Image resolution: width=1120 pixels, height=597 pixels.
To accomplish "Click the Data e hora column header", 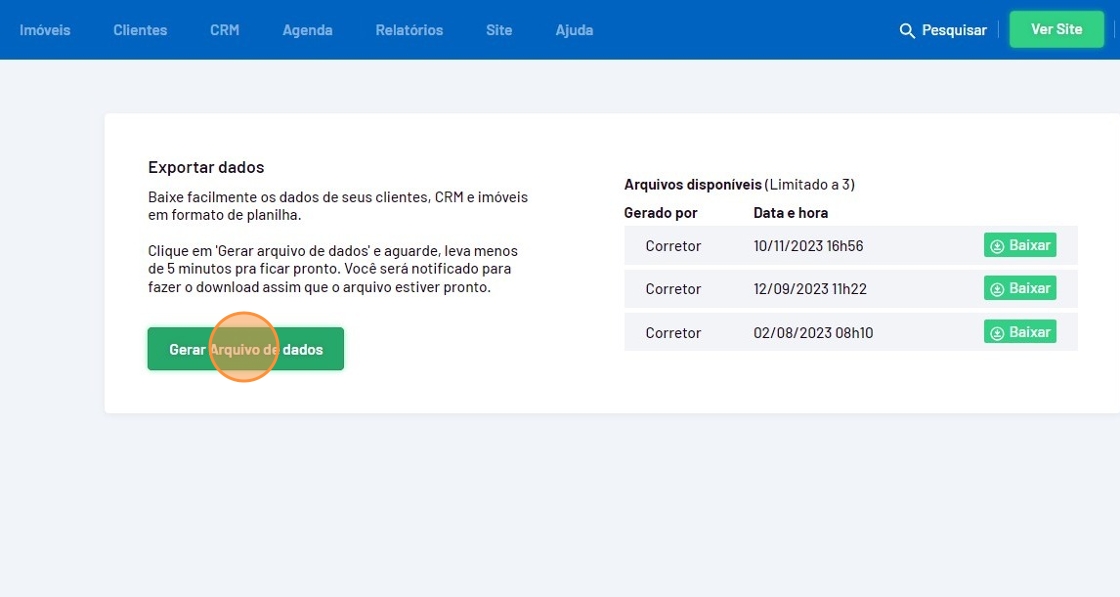I will (790, 213).
